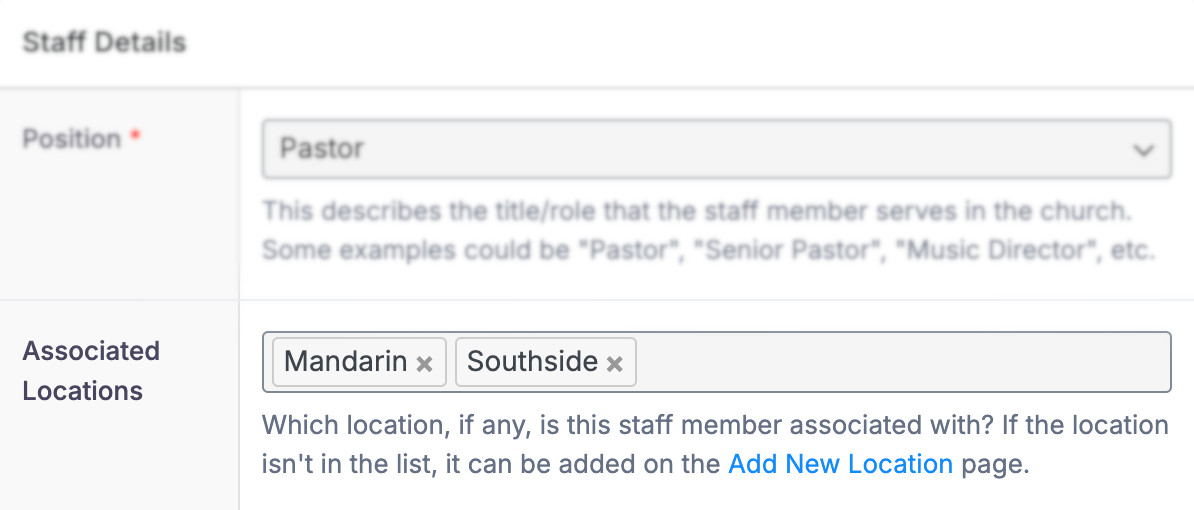Click the quoted "Pastor" example in help text
This screenshot has height=510, width=1194.
[x=631, y=249]
